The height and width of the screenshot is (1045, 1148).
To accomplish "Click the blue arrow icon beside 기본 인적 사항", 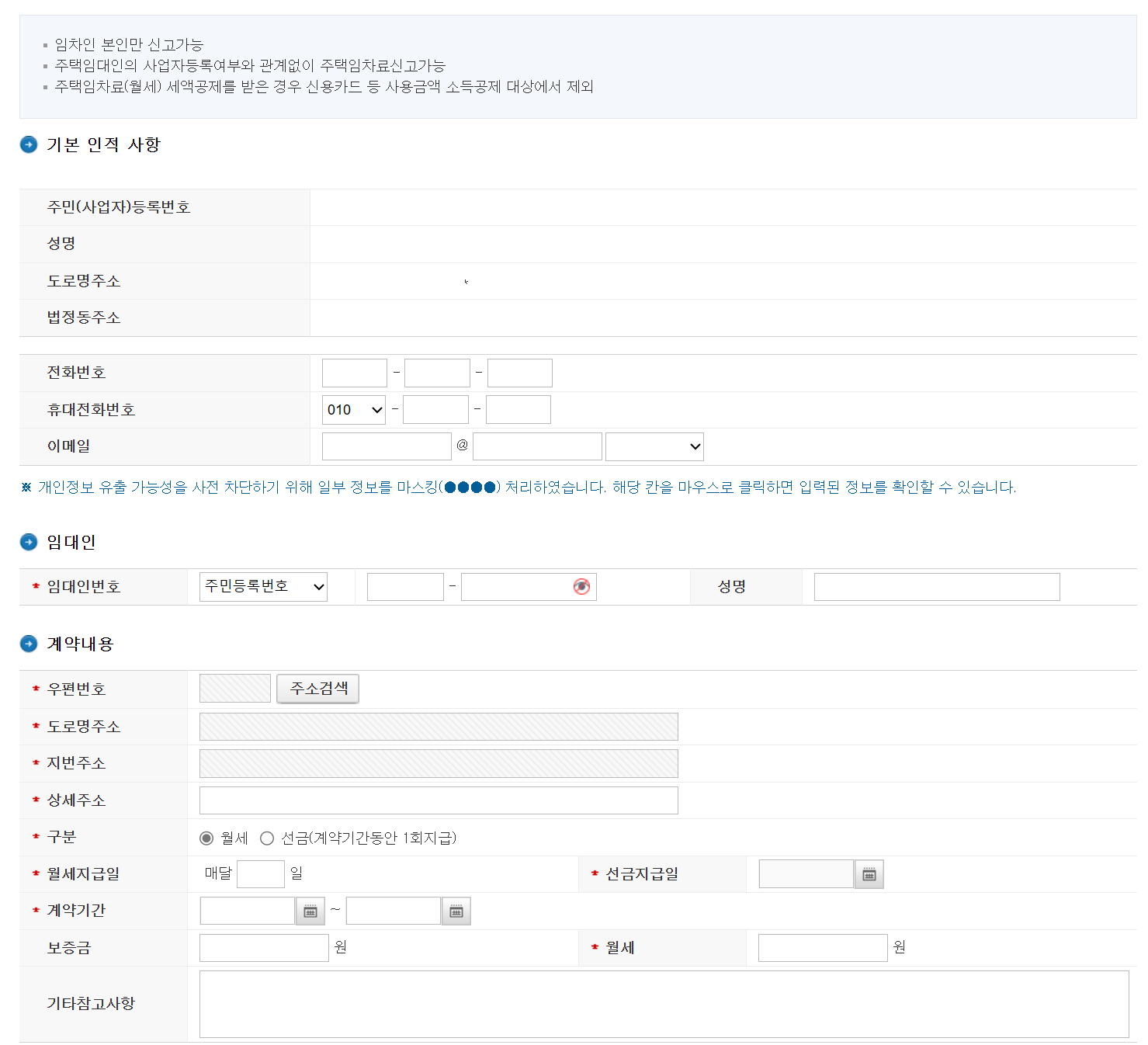I will (29, 144).
